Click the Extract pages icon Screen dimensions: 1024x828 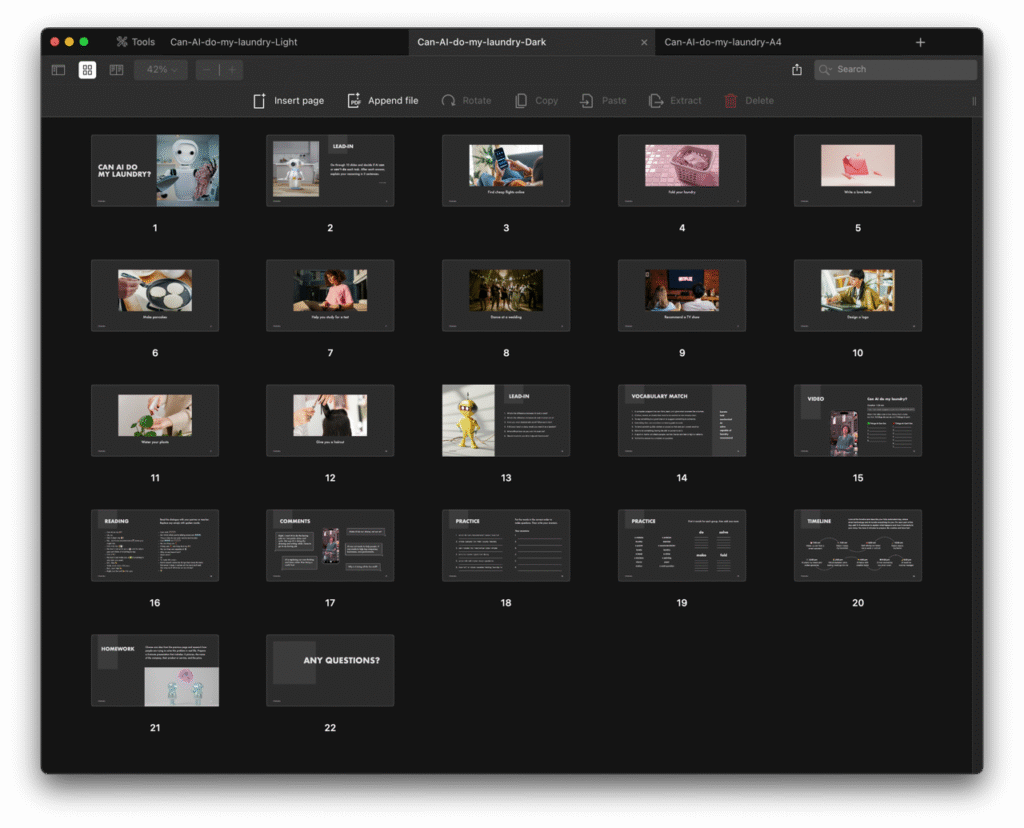click(x=656, y=101)
